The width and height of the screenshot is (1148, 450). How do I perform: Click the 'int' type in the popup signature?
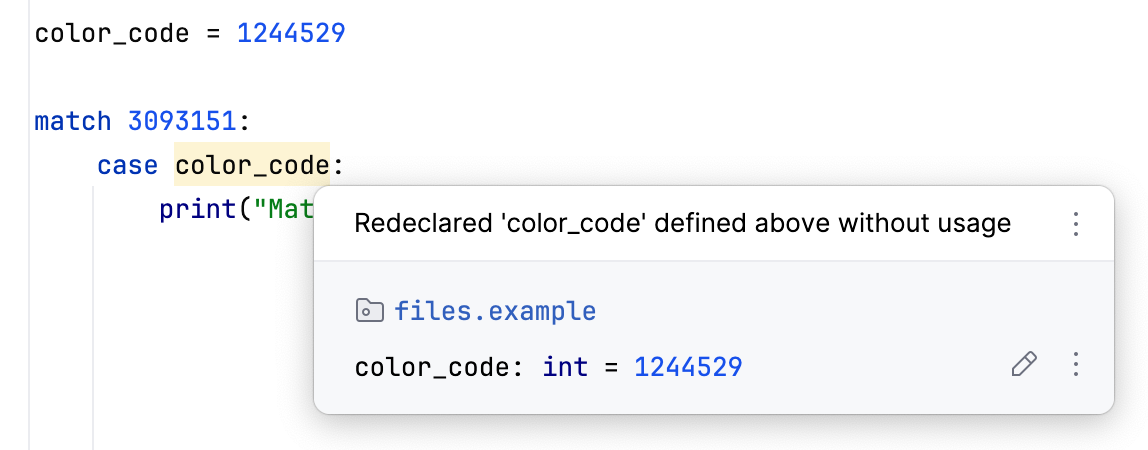tap(565, 367)
